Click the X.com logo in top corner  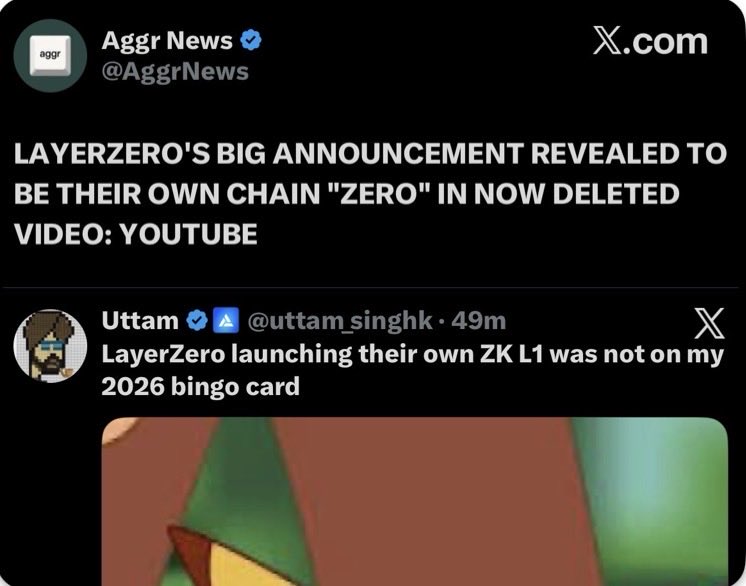pyautogui.click(x=649, y=42)
